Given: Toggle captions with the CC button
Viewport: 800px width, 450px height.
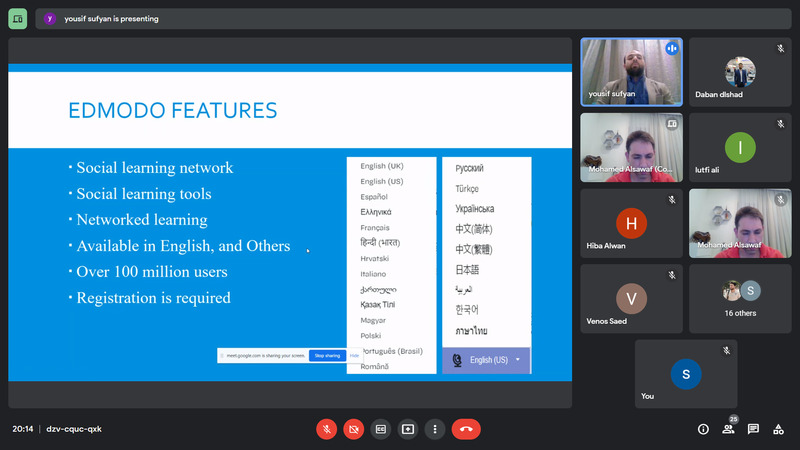Looking at the screenshot, I should point(381,429).
